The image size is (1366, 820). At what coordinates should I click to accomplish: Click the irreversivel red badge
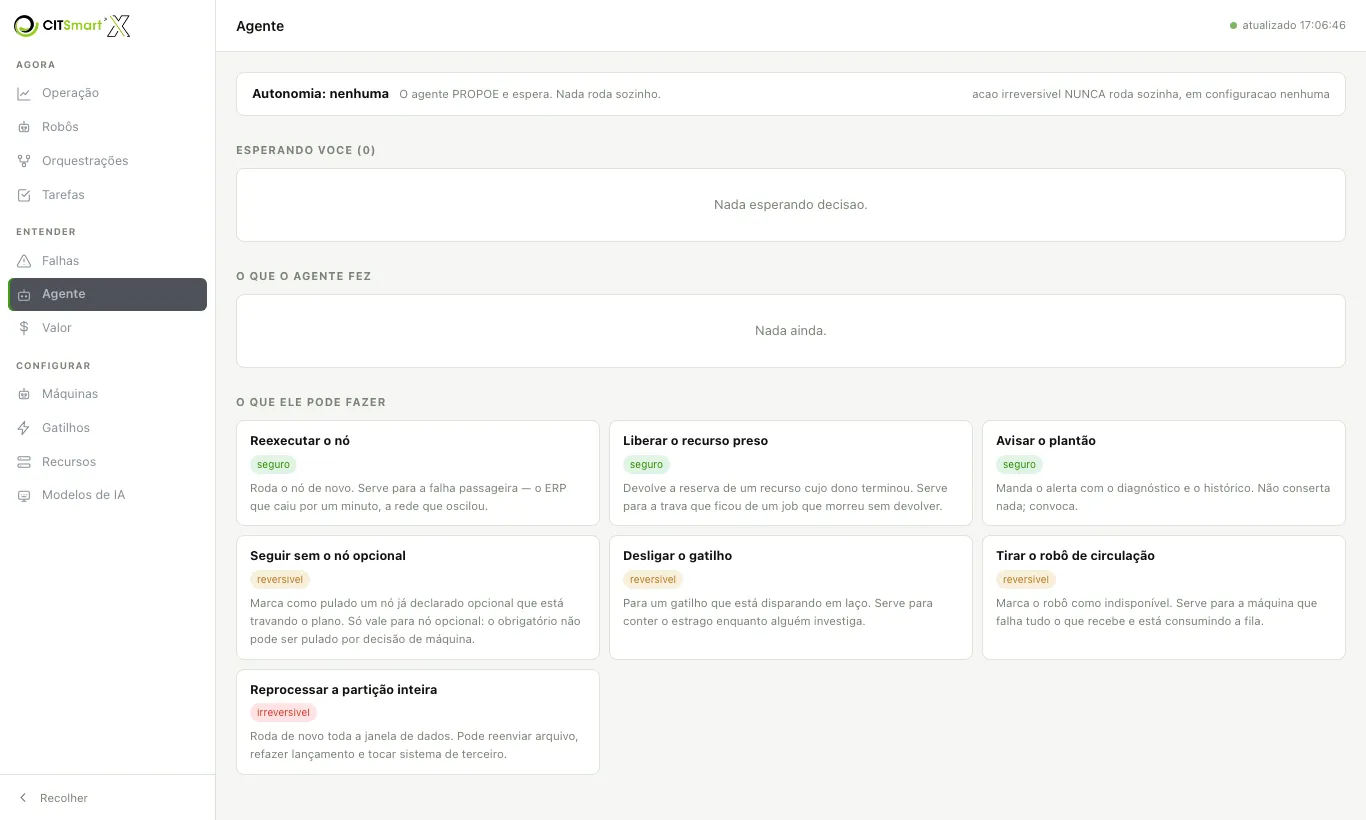point(283,713)
